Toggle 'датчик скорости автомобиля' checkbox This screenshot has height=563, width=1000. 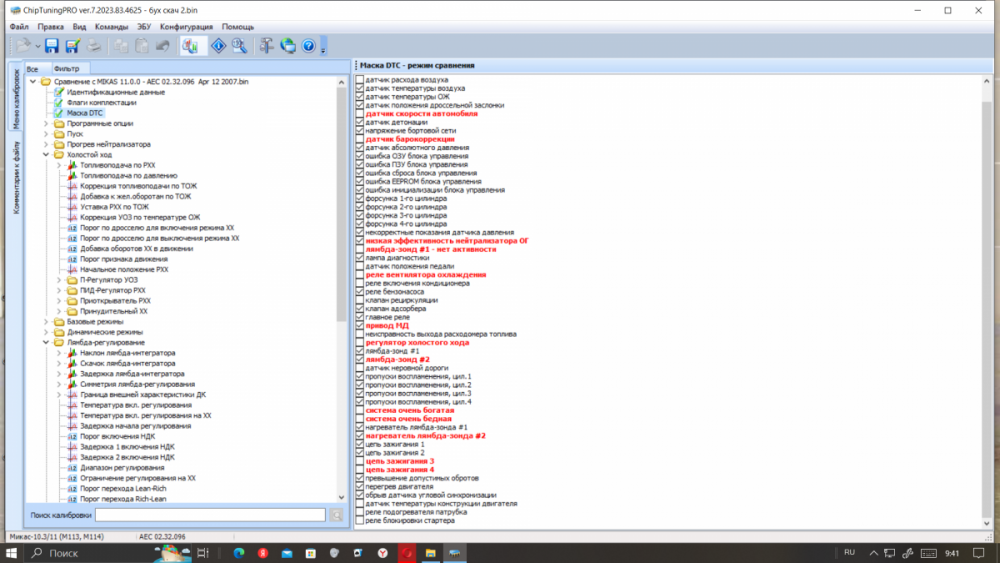pyautogui.click(x=360, y=113)
